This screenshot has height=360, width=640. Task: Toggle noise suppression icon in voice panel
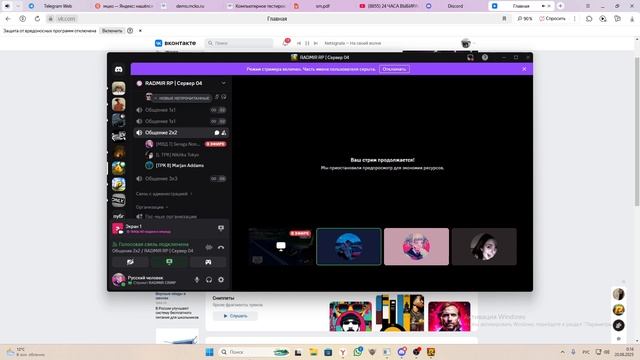[209, 247]
